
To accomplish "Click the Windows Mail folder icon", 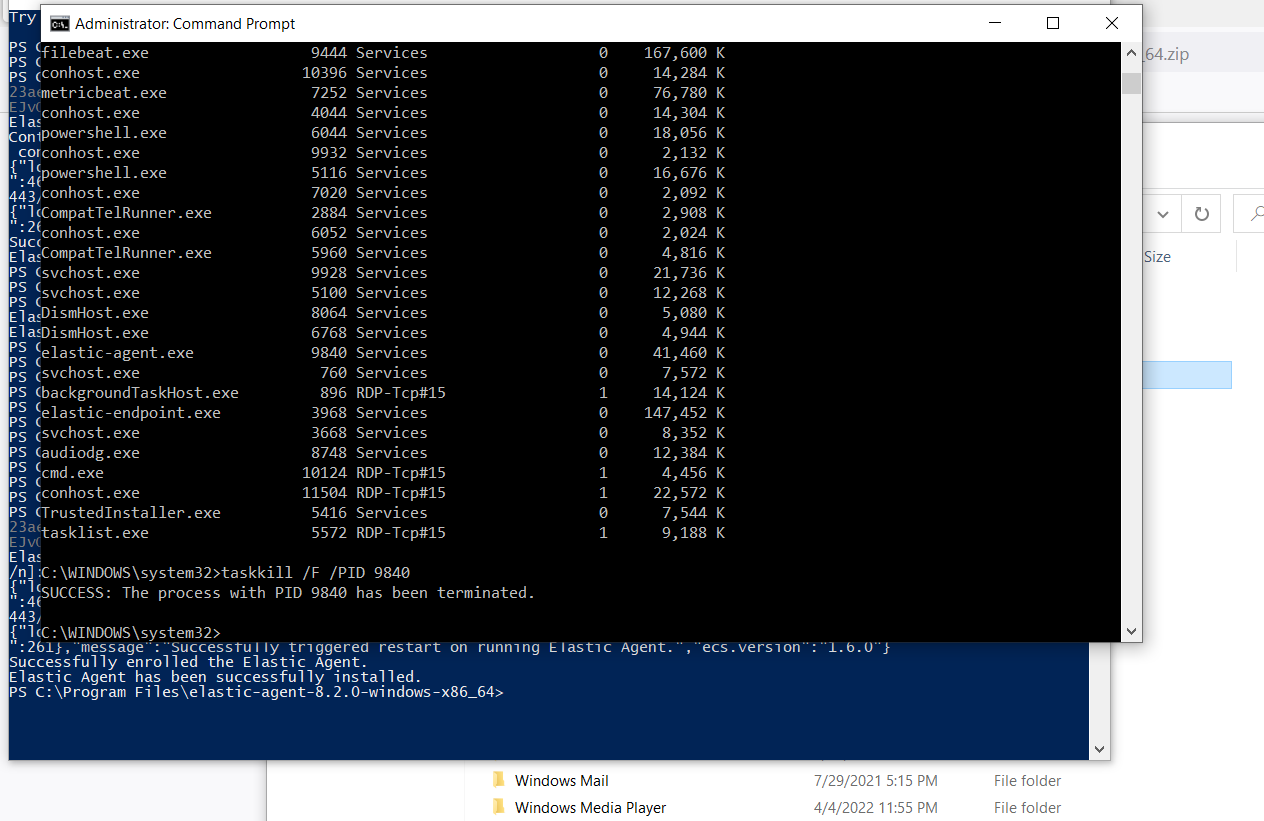I will pyautogui.click(x=499, y=780).
